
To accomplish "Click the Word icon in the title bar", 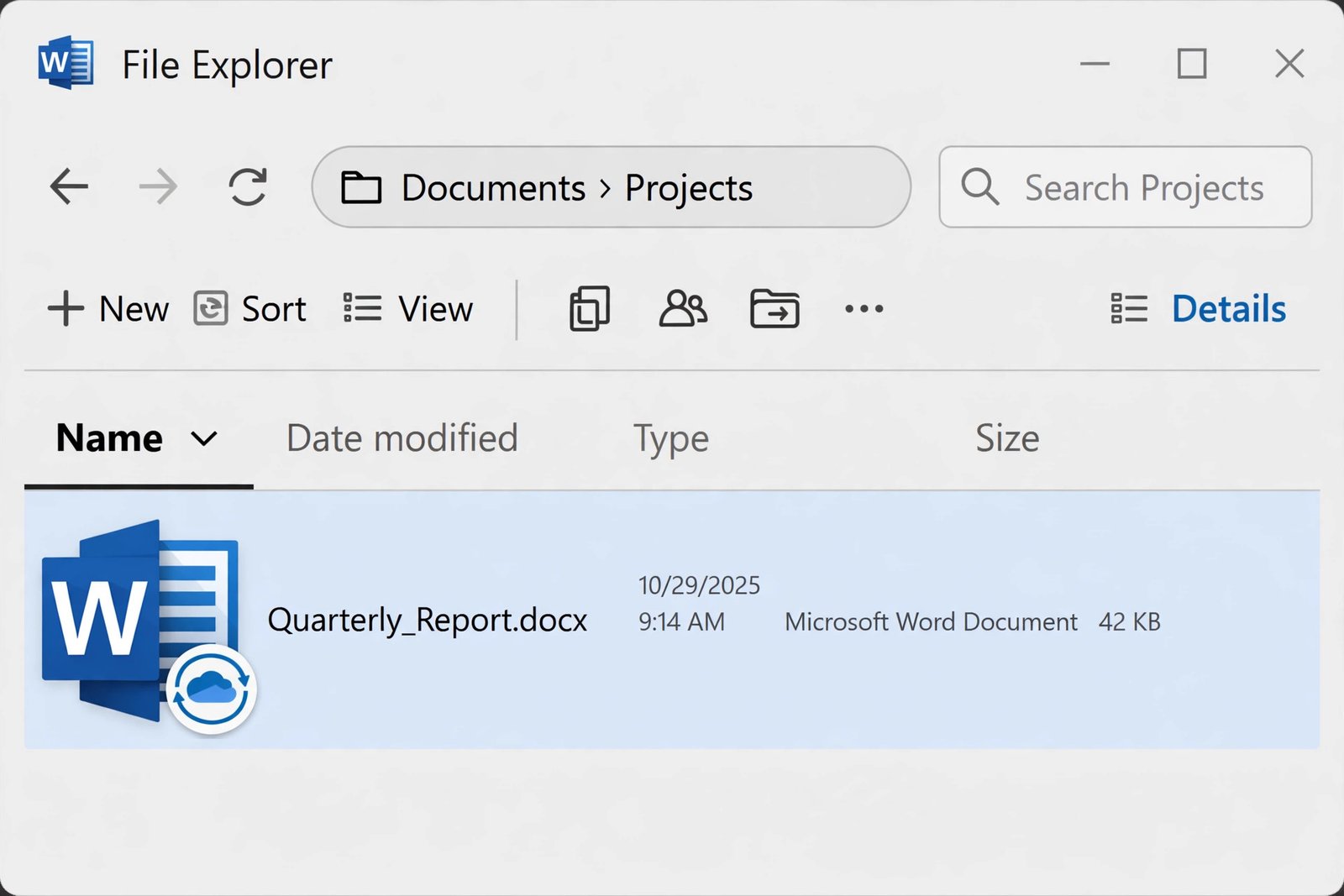I will pos(66,63).
